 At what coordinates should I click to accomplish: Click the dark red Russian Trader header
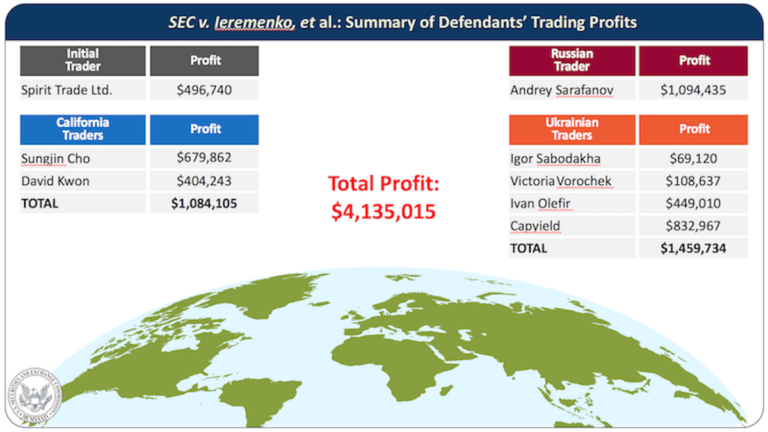click(571, 60)
